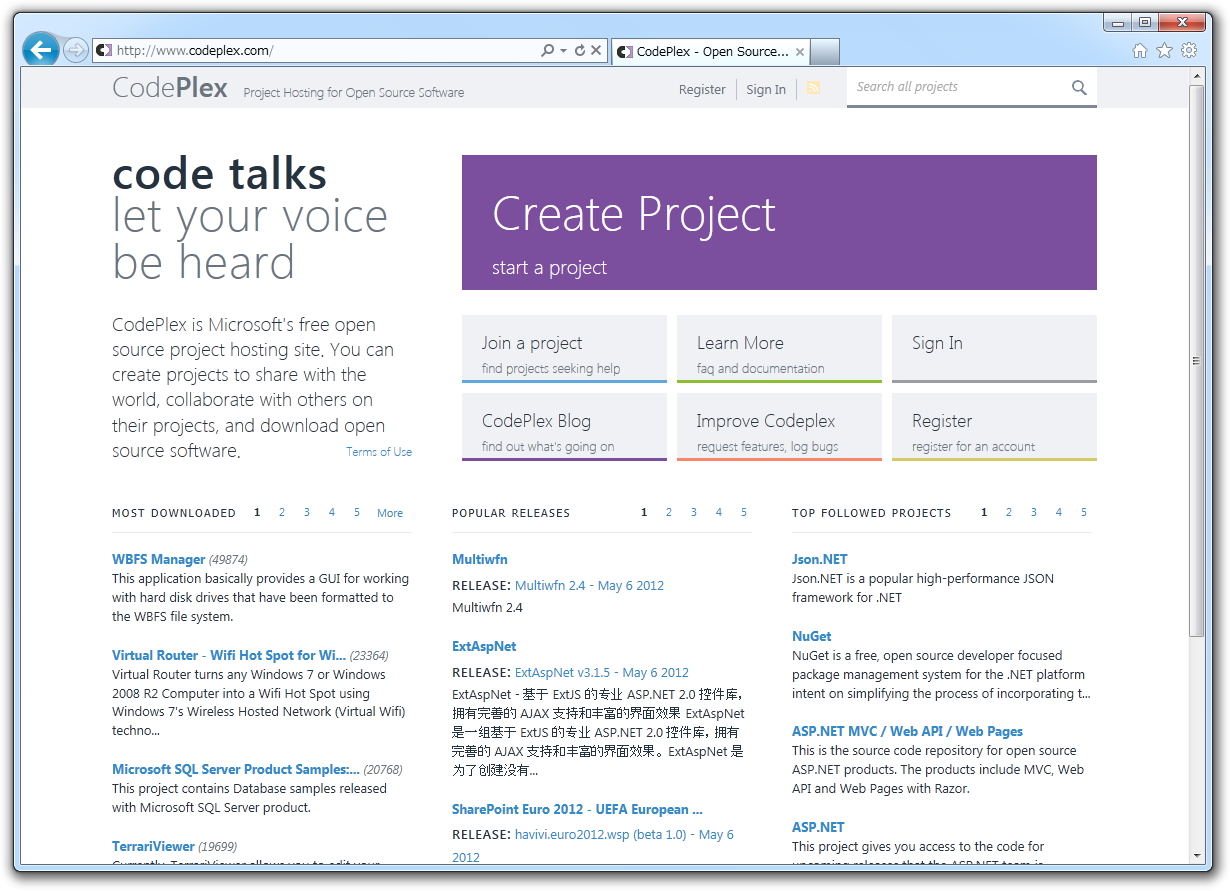Screen dimensions: 1230x891
Task: Open the Join a project tile
Action: (564, 349)
